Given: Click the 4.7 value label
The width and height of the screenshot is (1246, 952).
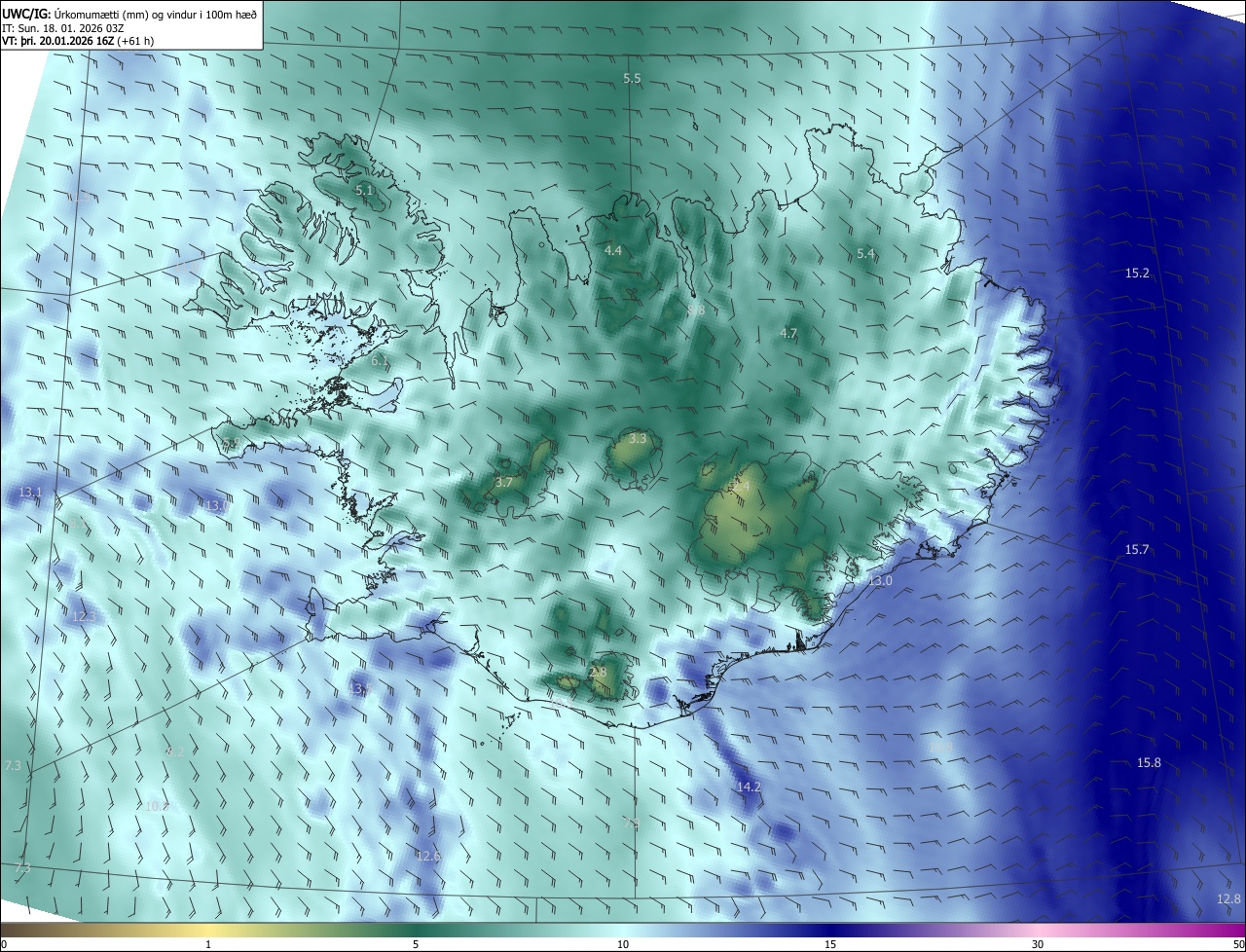Looking at the screenshot, I should [788, 333].
